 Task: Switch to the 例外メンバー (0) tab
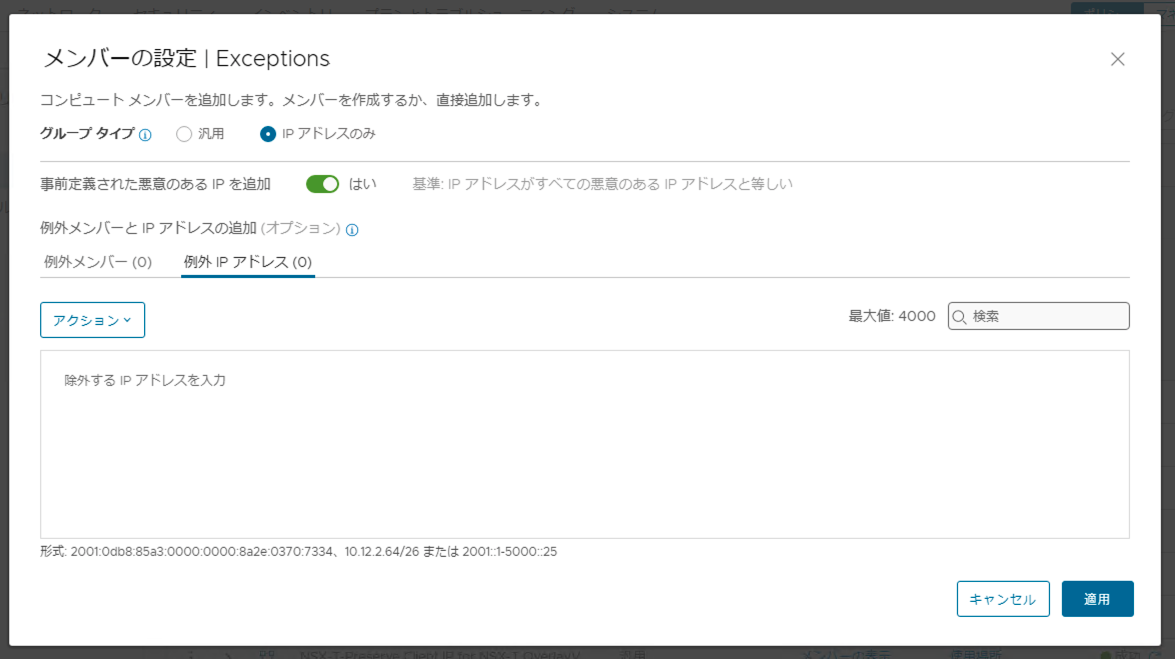coord(98,262)
